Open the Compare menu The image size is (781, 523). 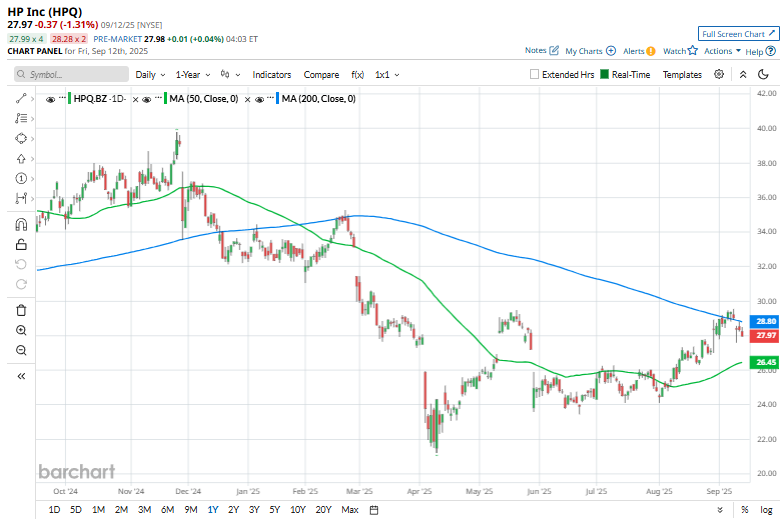[x=321, y=75]
